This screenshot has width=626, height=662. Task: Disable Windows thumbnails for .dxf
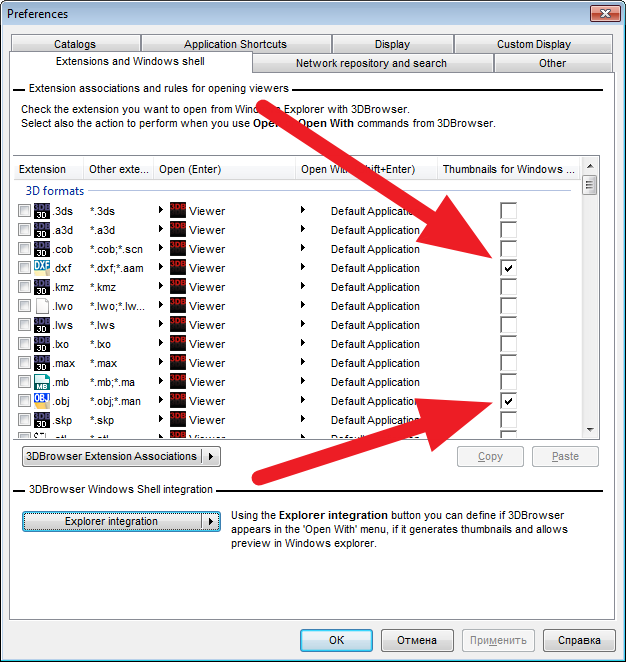pyautogui.click(x=508, y=268)
